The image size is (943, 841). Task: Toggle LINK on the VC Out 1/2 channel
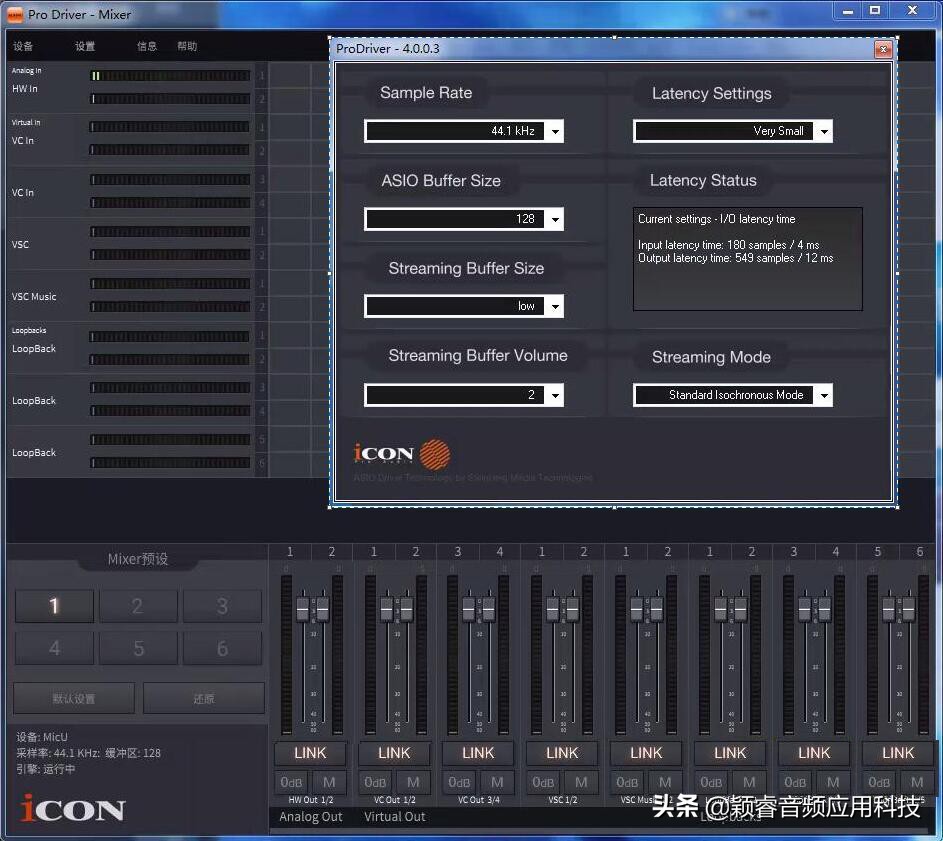point(394,753)
